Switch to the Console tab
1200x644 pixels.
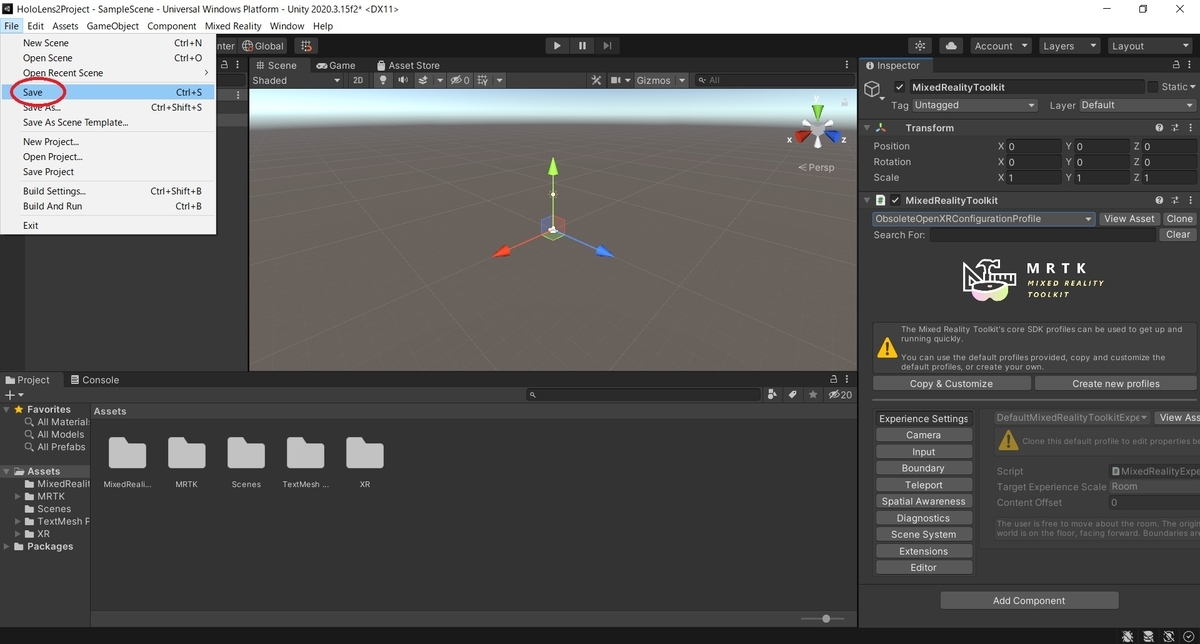click(x=95, y=380)
